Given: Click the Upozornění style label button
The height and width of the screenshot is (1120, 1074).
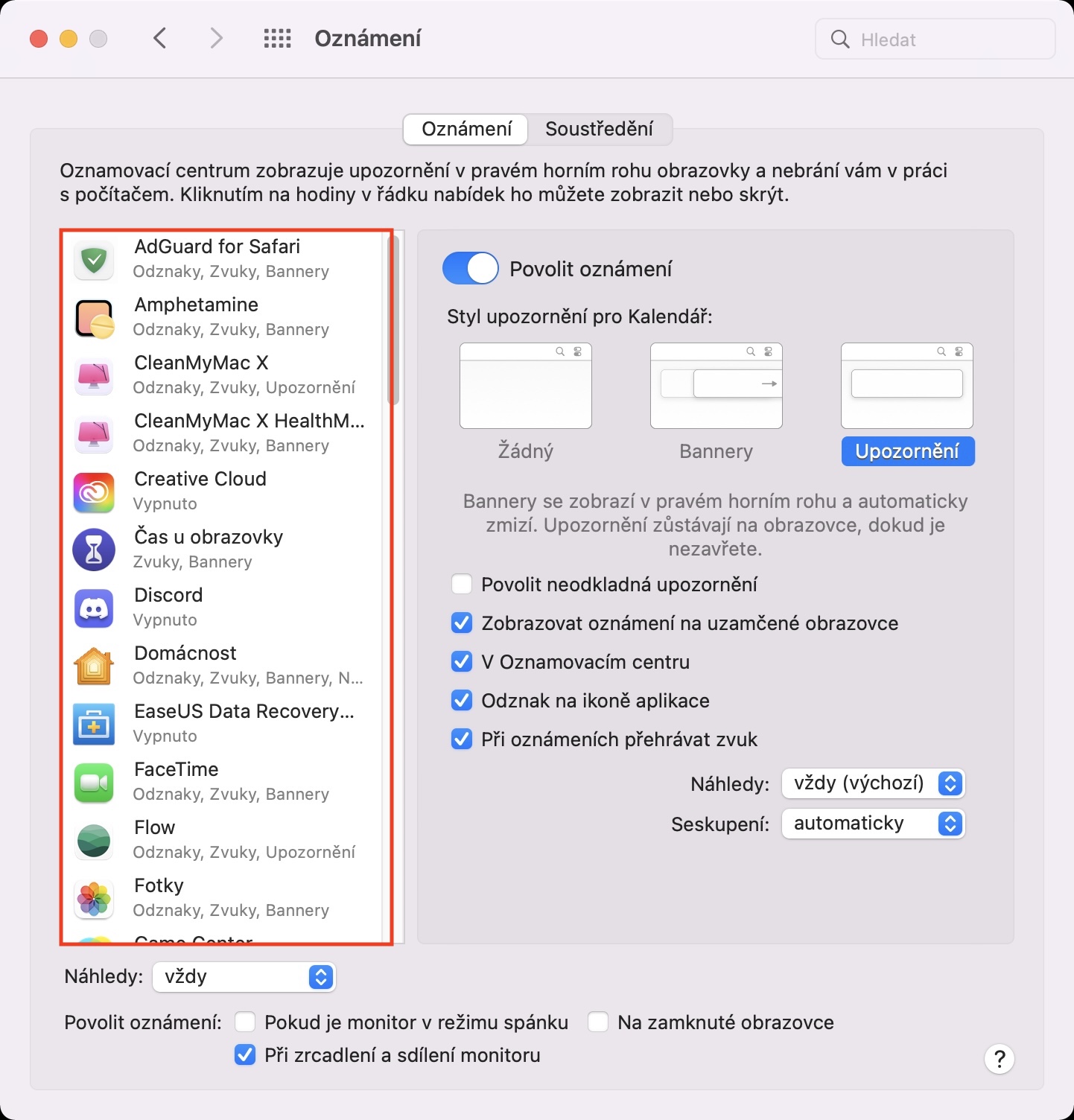Looking at the screenshot, I should pyautogui.click(x=908, y=451).
